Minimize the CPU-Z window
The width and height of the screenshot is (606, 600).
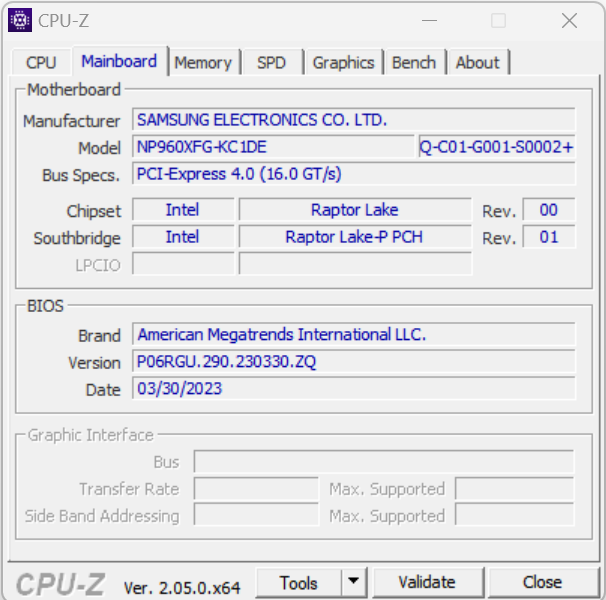click(429, 20)
